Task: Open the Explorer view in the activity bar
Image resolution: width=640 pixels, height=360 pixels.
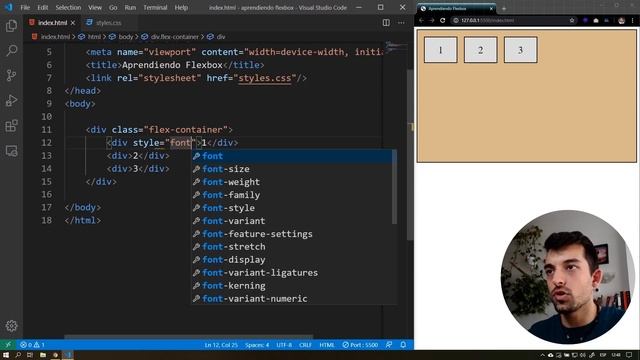Action: coord(11,26)
